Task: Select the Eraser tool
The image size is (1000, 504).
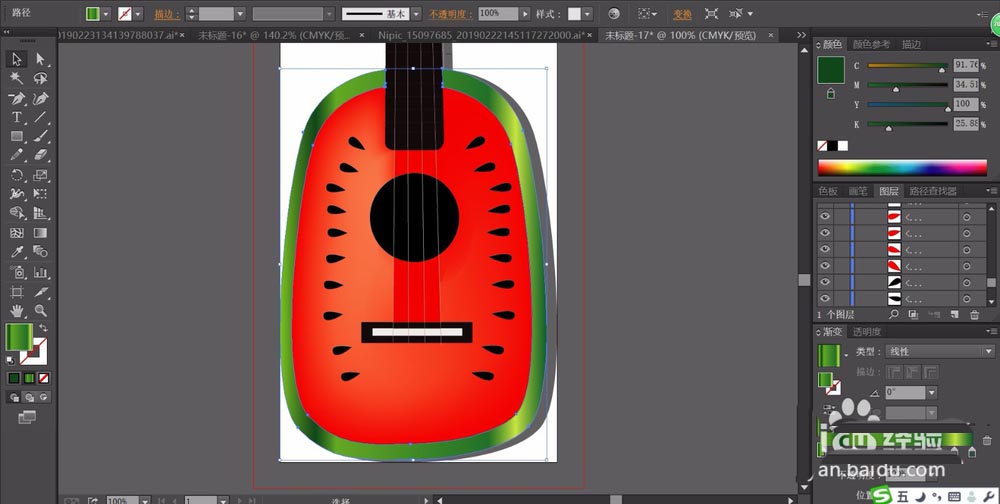Action: click(41, 155)
